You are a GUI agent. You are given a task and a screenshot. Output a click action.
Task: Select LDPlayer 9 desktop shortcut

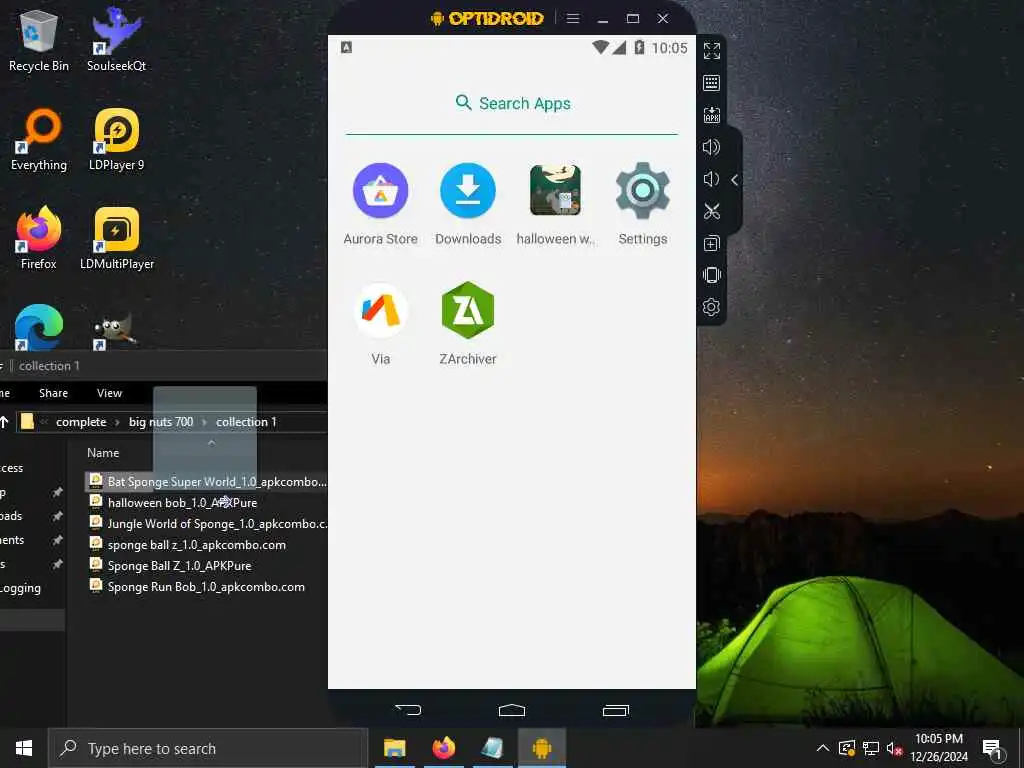pyautogui.click(x=116, y=140)
